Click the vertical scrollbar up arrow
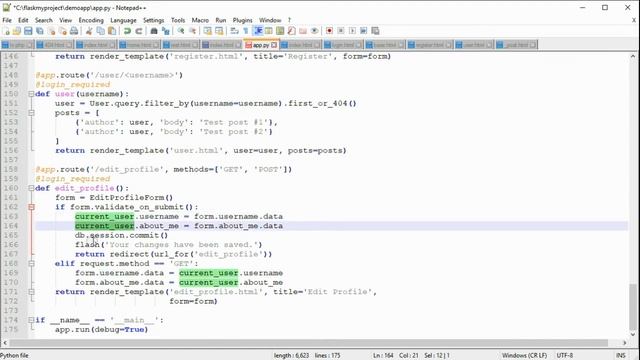 (633, 56)
